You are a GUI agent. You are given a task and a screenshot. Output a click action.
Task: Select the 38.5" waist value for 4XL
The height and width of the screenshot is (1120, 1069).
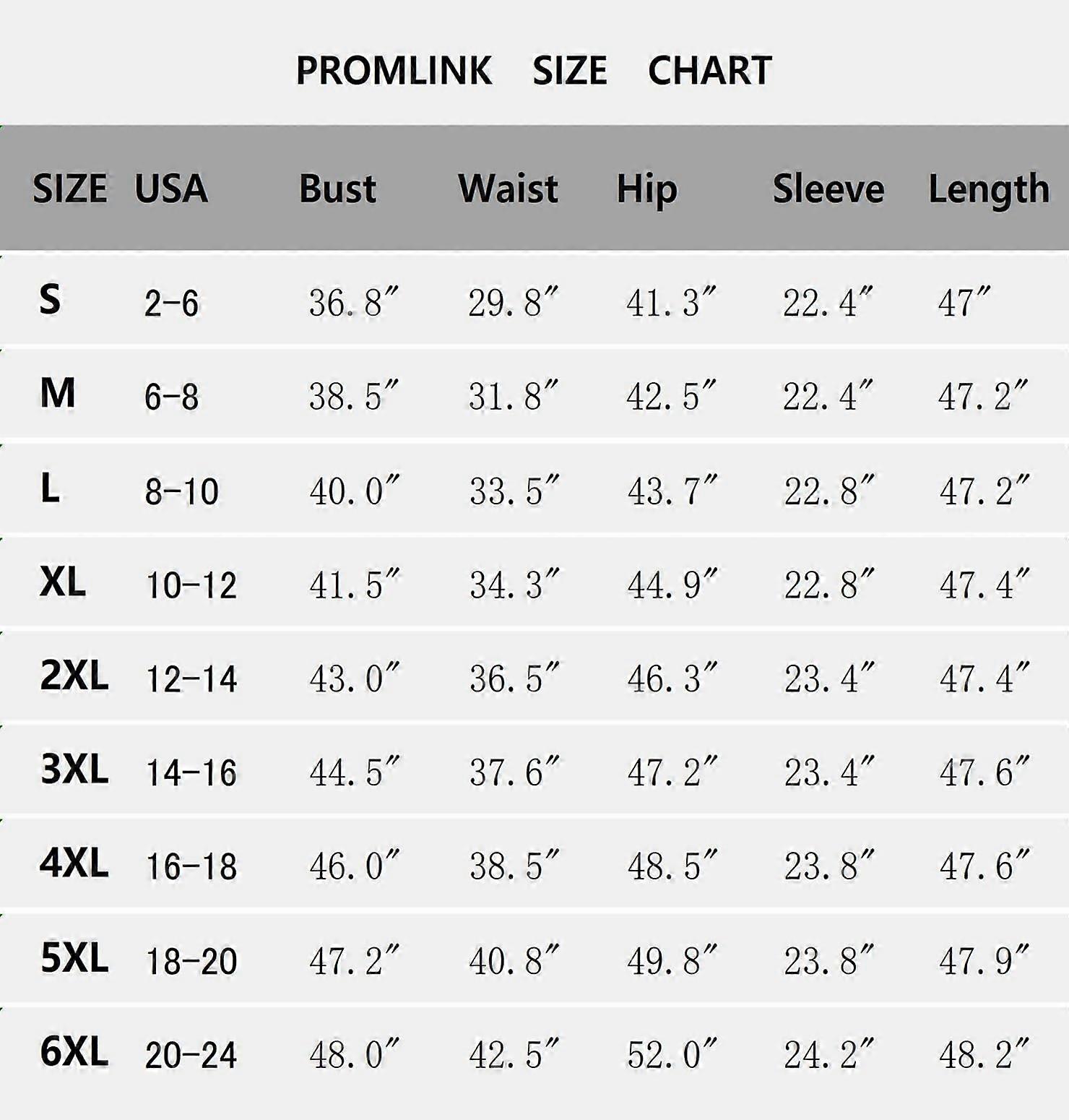[x=514, y=866]
